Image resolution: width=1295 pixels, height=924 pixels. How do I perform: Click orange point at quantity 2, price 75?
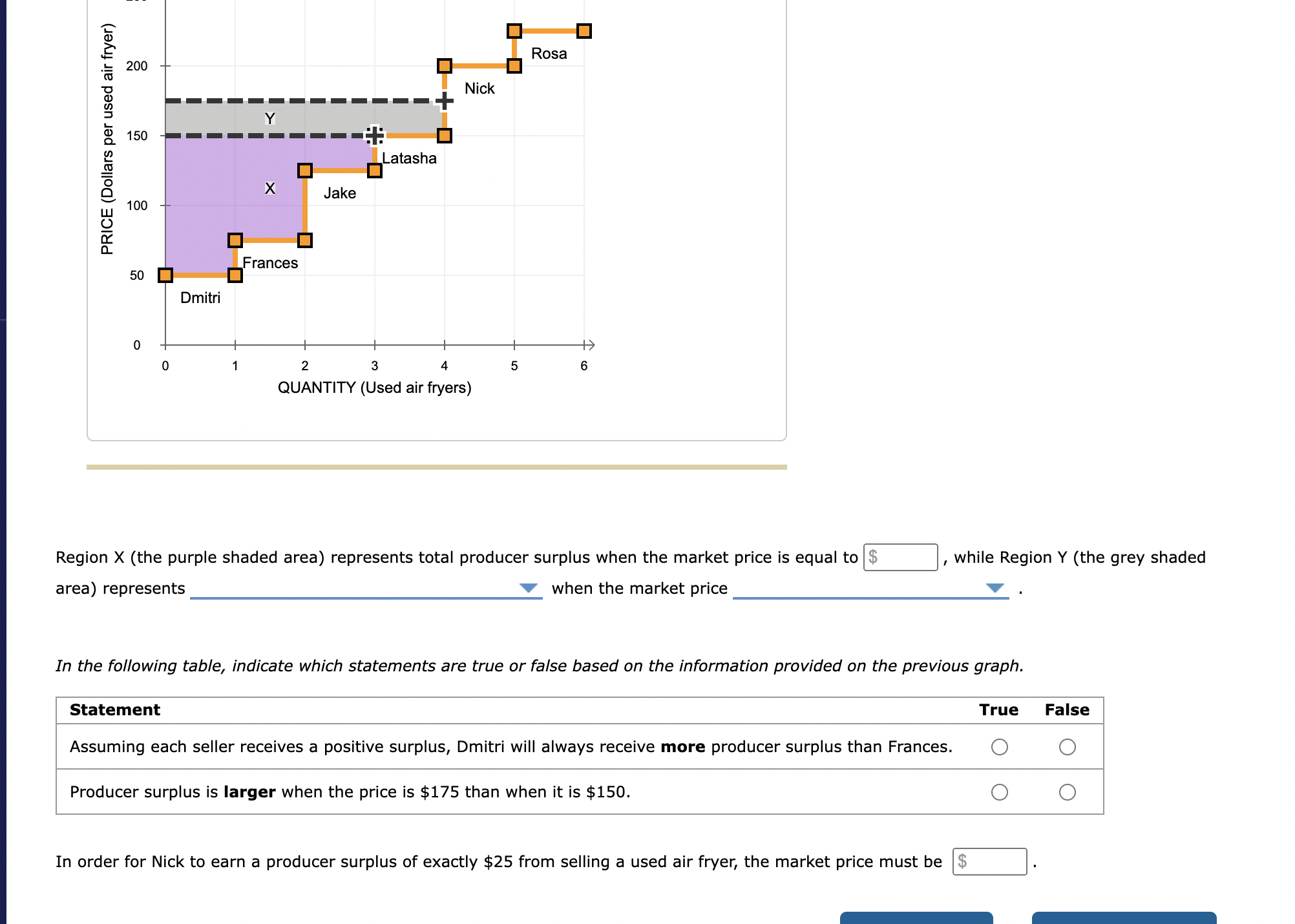tap(305, 240)
